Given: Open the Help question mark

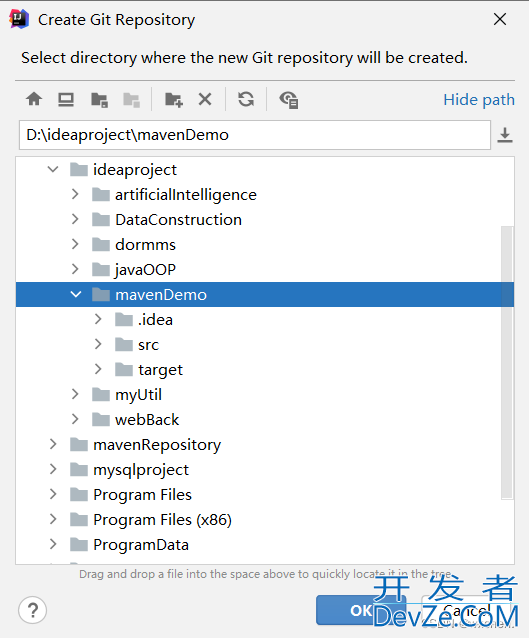Looking at the screenshot, I should coord(33,610).
